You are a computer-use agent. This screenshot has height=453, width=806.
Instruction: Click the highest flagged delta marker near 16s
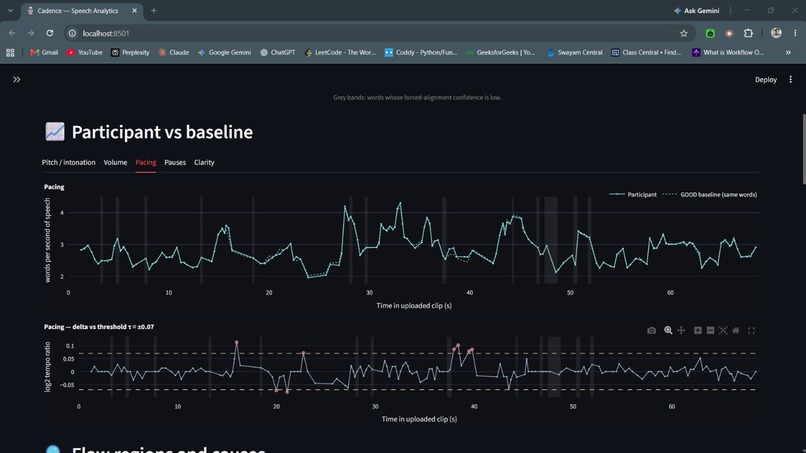(236, 342)
